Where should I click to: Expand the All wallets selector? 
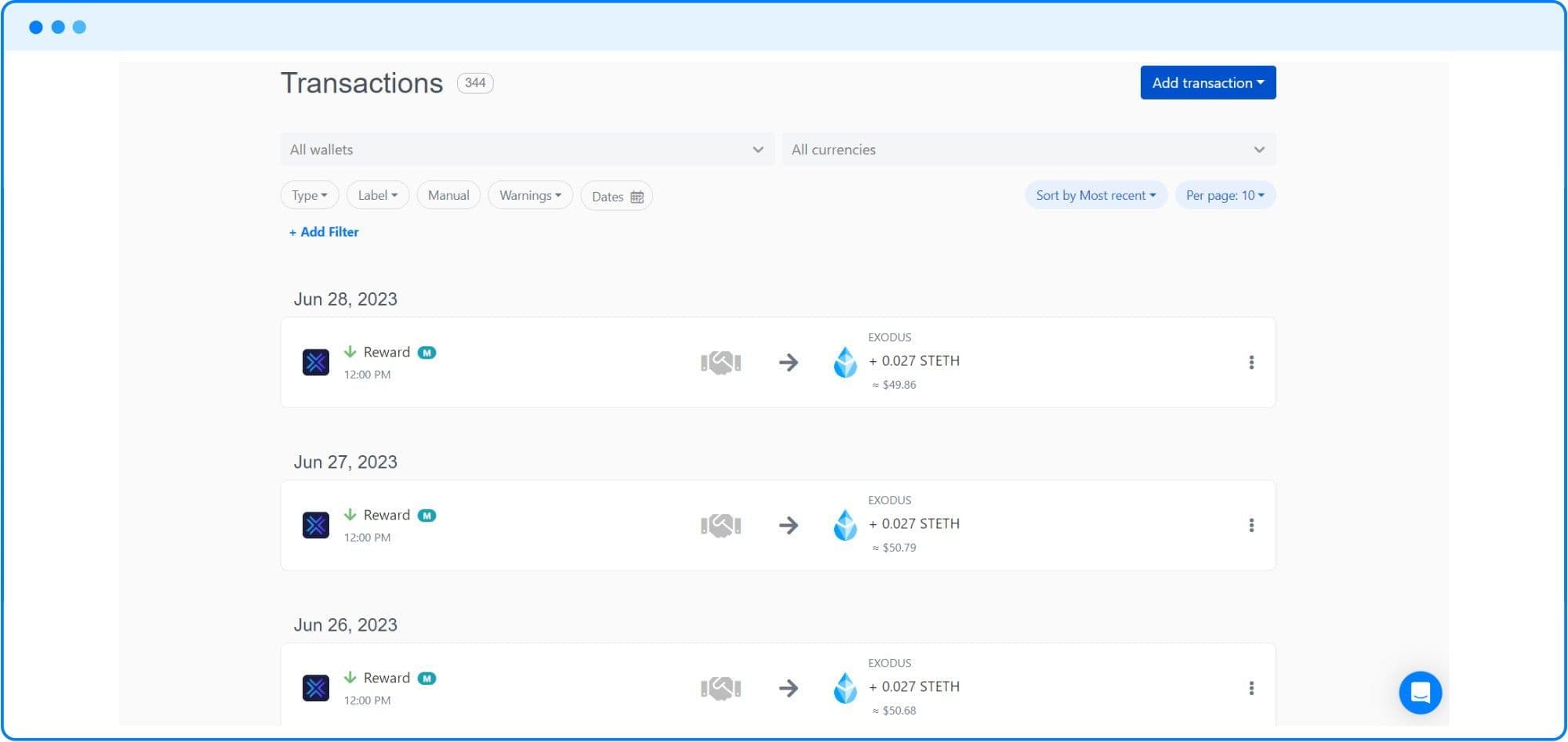[527, 150]
